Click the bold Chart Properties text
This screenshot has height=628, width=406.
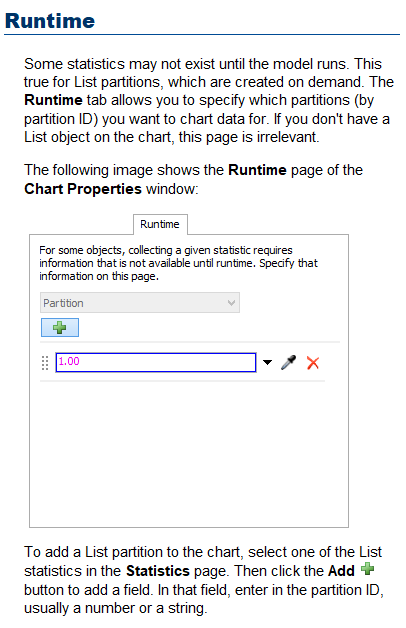(83, 189)
